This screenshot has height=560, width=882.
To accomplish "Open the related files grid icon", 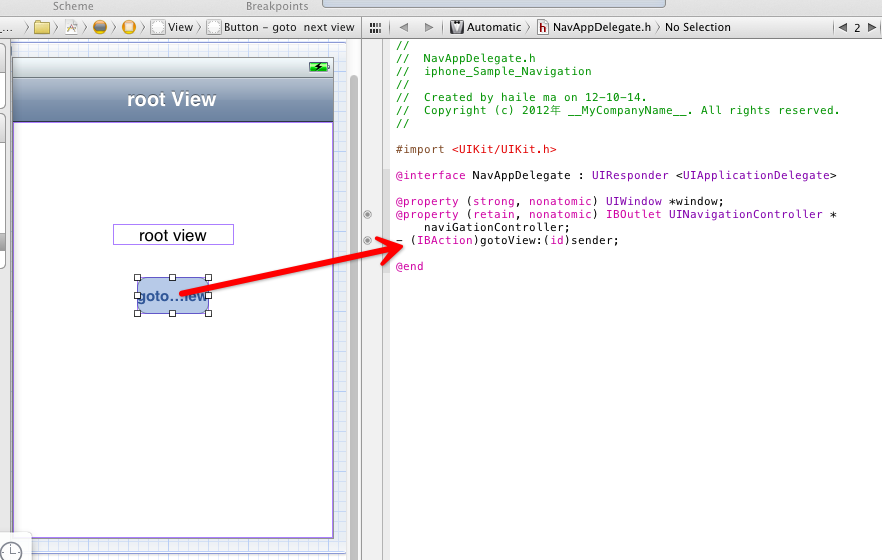I will 375,28.
